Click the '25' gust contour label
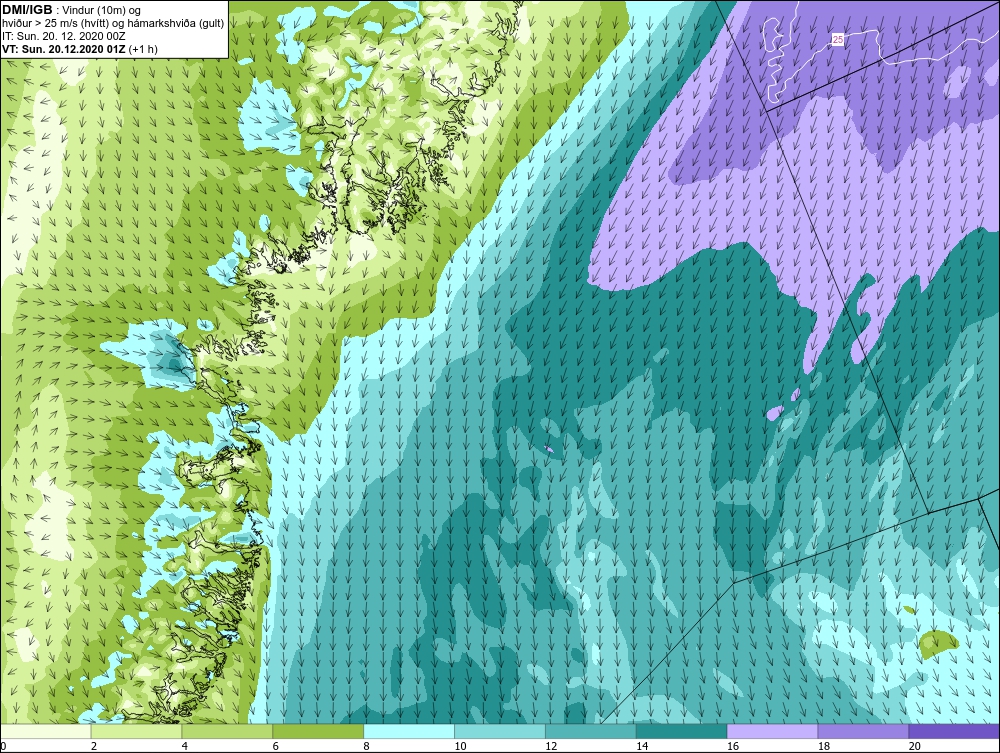Screen dimensions: 1000x753 (x=838, y=40)
